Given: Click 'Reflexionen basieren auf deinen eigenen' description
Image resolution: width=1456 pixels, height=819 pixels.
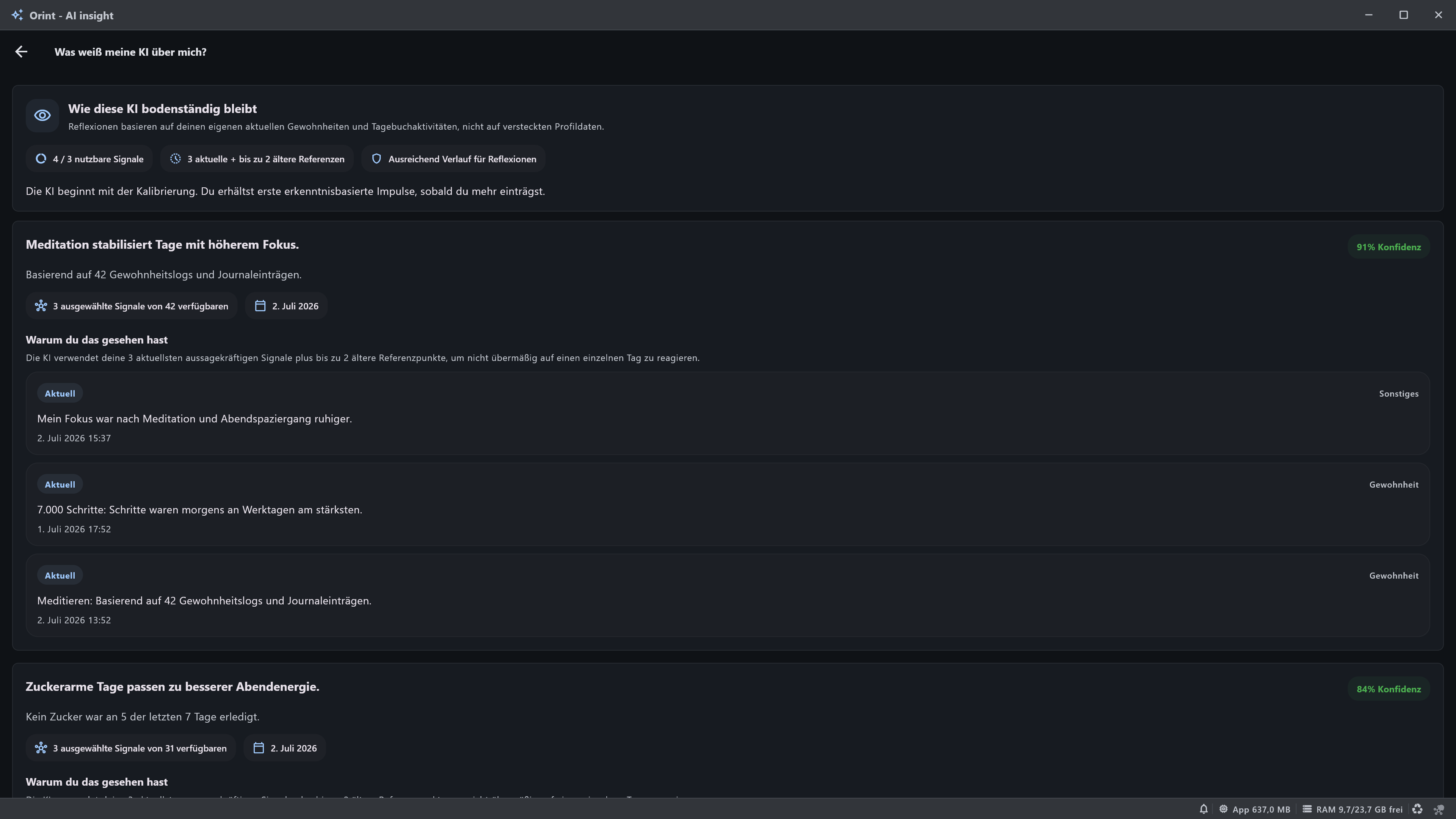Looking at the screenshot, I should click(x=336, y=127).
